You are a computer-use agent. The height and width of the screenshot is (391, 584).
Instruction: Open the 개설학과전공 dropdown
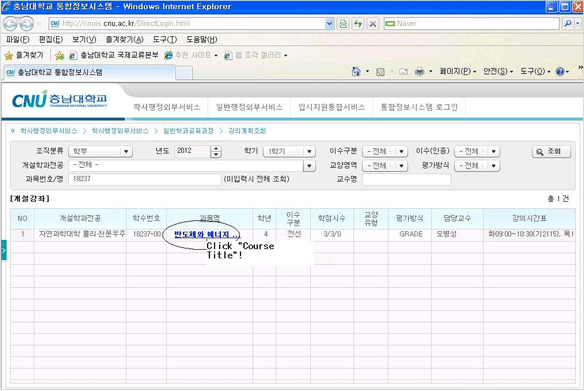(x=192, y=165)
